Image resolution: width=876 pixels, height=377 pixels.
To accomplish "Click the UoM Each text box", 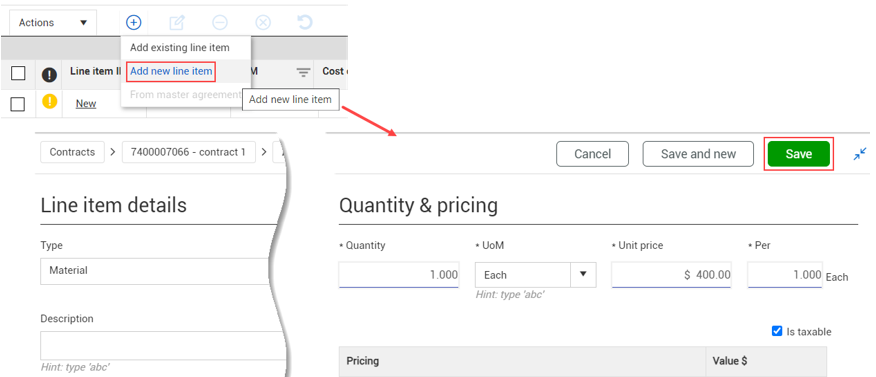I will tap(523, 275).
